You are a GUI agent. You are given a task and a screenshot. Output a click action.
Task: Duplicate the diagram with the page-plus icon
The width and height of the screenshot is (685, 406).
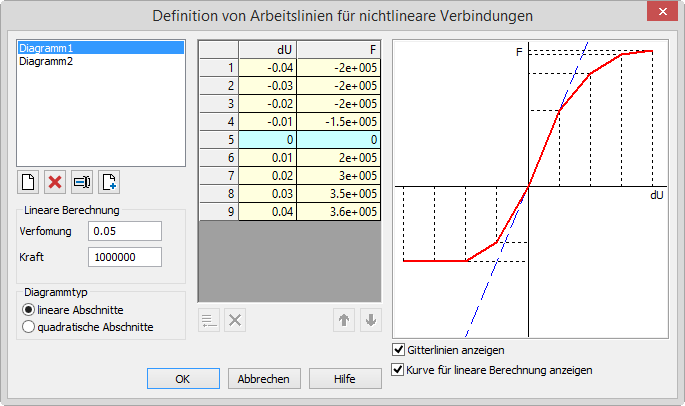109,182
